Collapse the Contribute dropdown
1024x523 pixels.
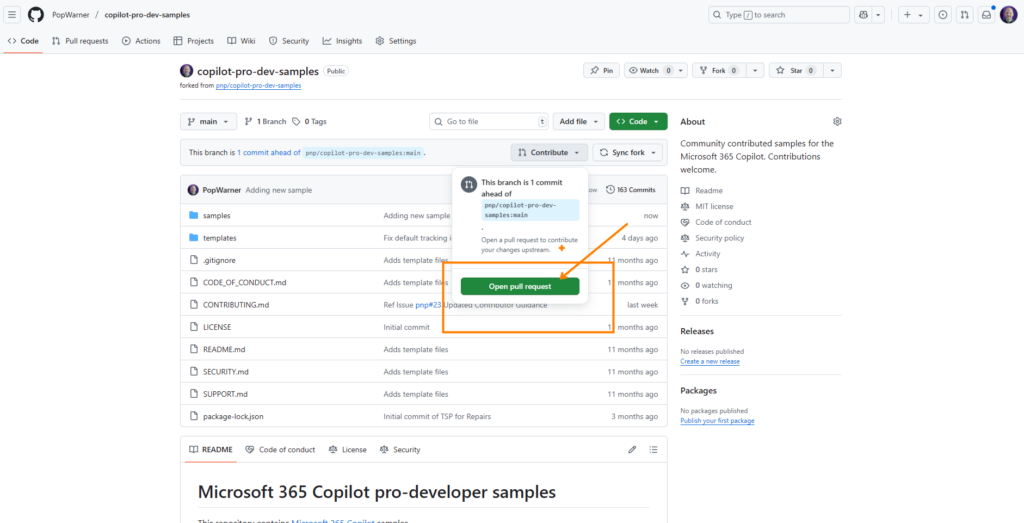[549, 152]
